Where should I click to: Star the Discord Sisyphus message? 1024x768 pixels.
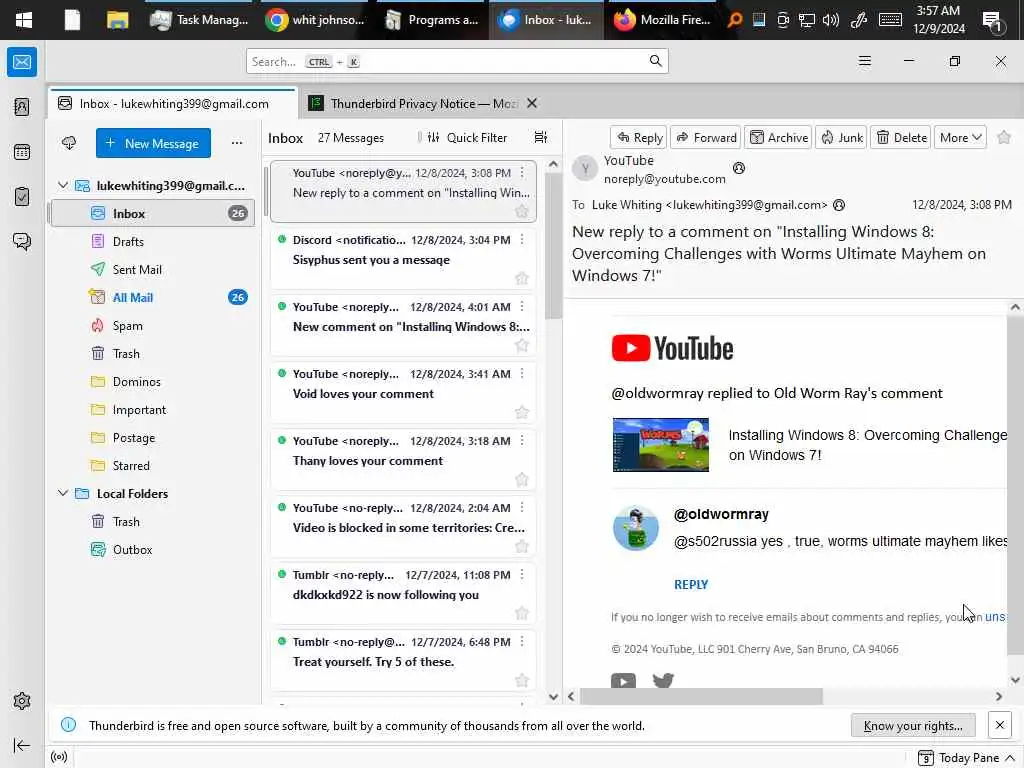[521, 278]
